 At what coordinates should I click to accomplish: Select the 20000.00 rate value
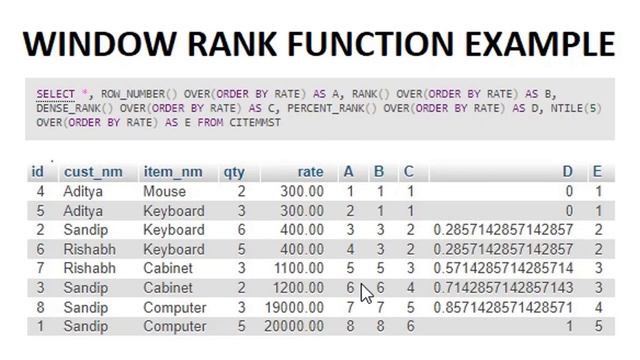point(294,327)
